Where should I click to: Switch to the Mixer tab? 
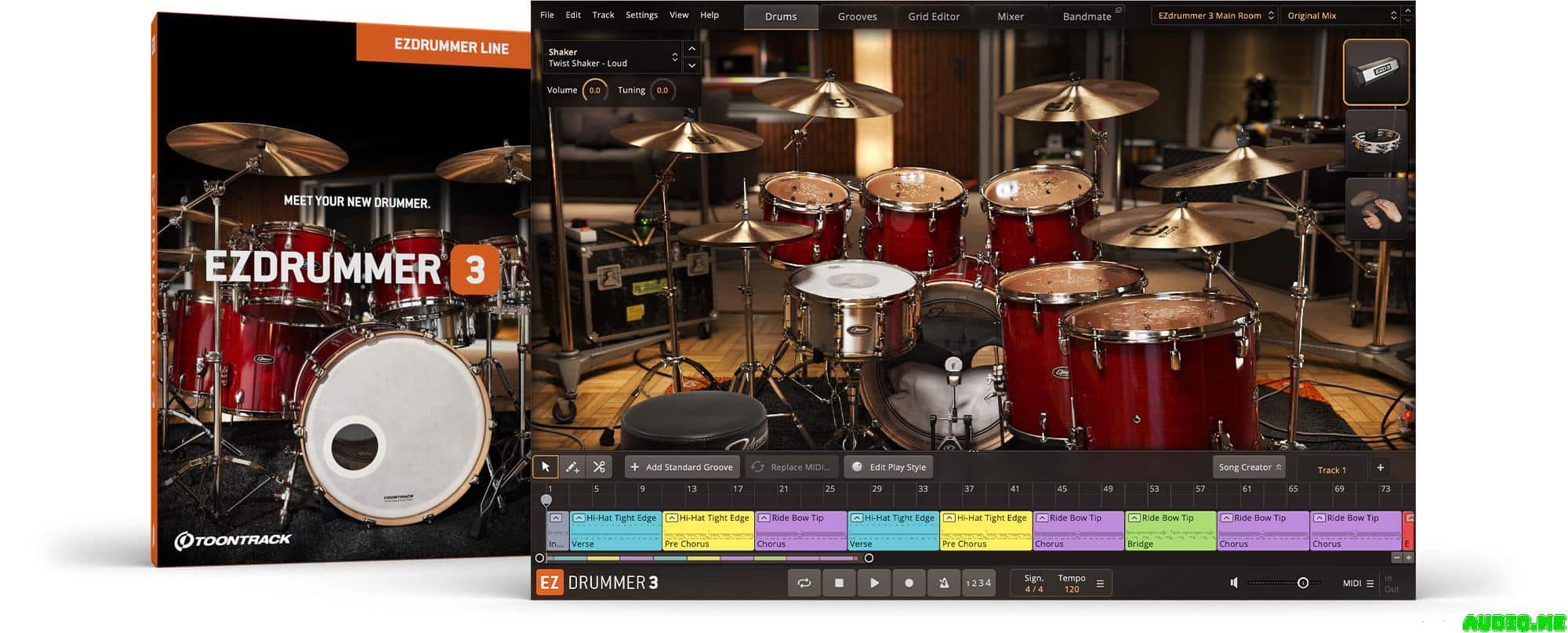coord(1011,16)
